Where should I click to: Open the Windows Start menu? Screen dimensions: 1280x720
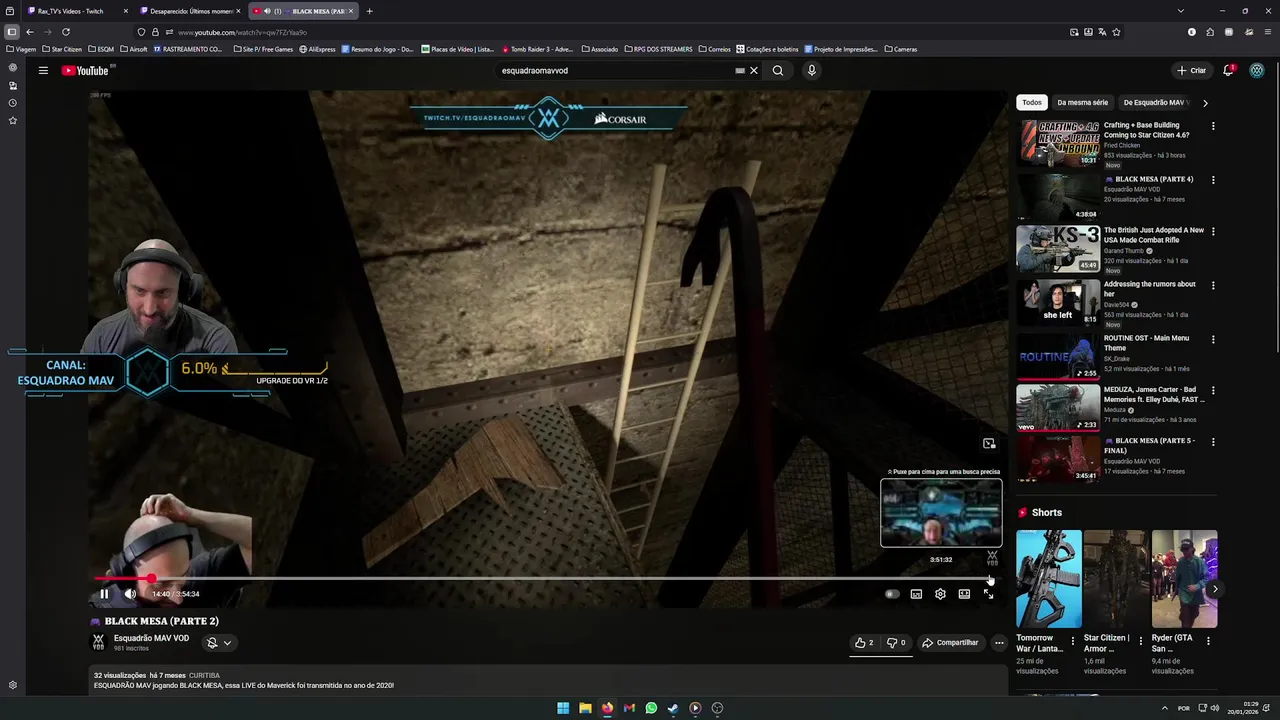pyautogui.click(x=563, y=708)
